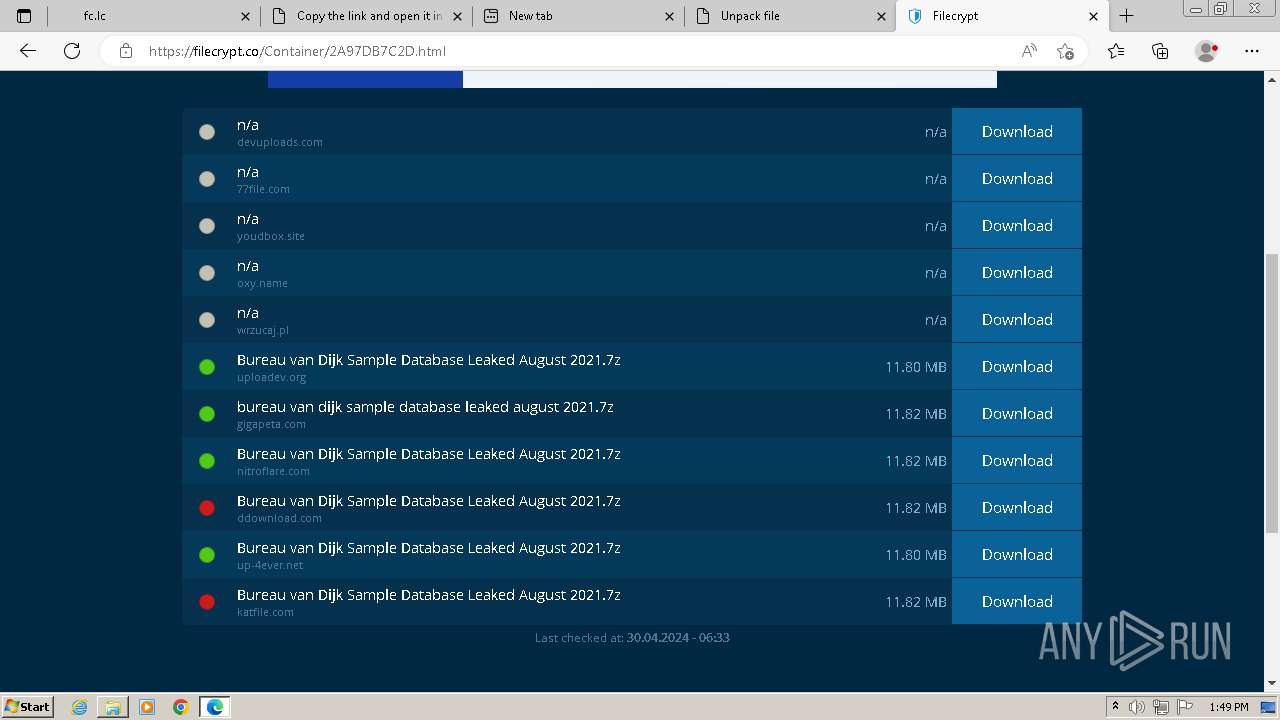Download from ddownload.com mirror

tap(1017, 507)
